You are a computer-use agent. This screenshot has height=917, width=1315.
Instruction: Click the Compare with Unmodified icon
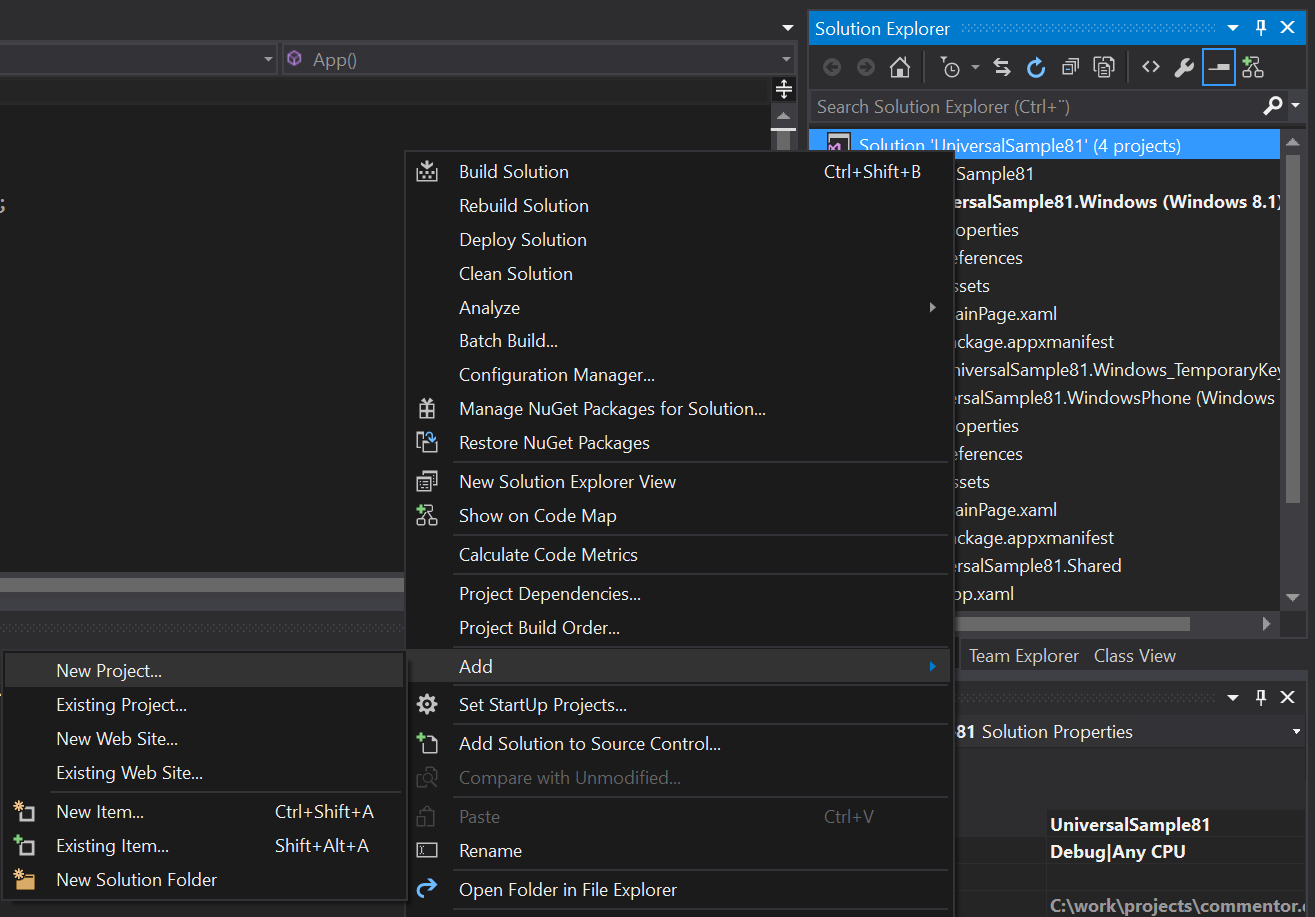pyautogui.click(x=427, y=777)
